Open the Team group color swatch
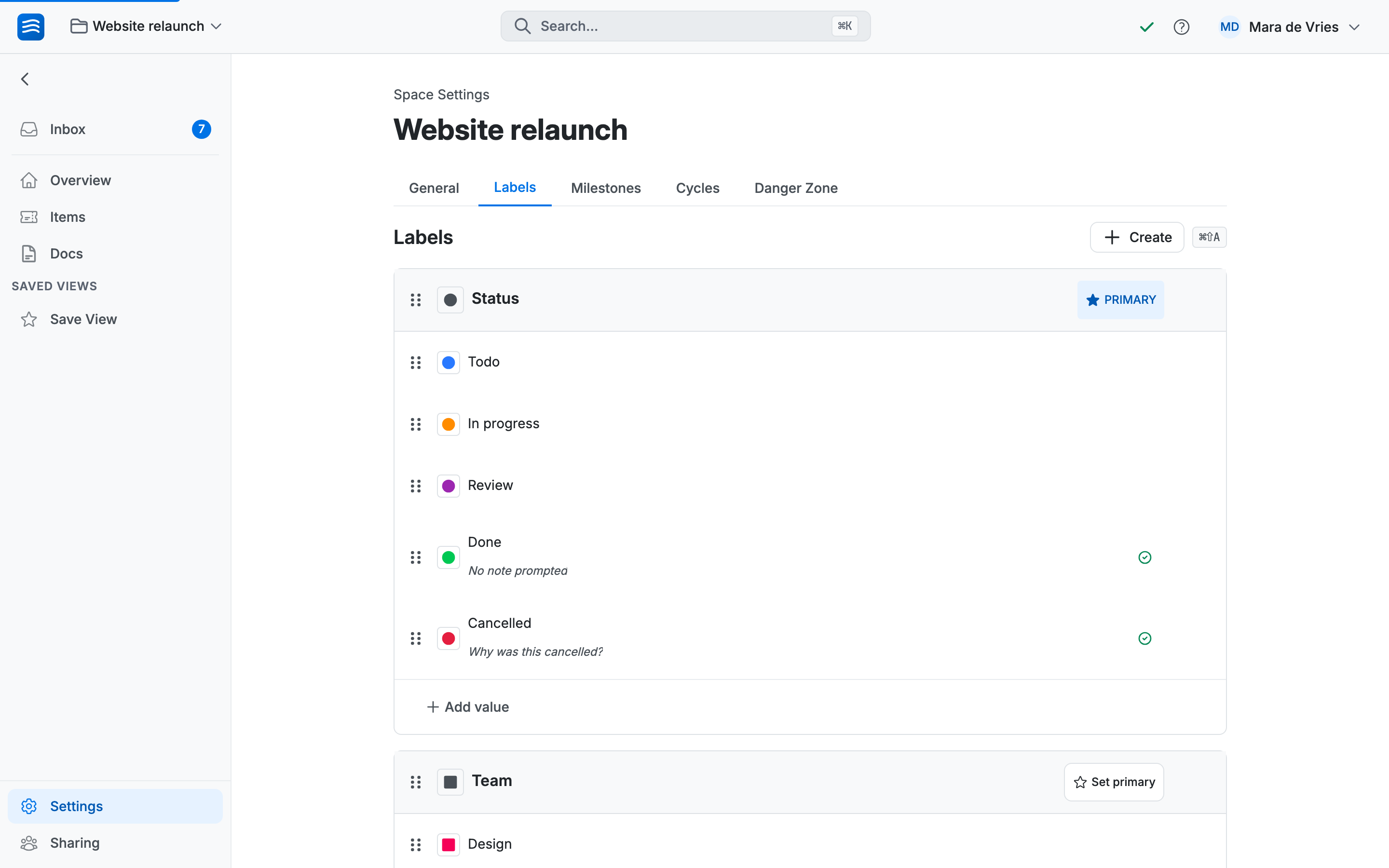 coord(450,782)
